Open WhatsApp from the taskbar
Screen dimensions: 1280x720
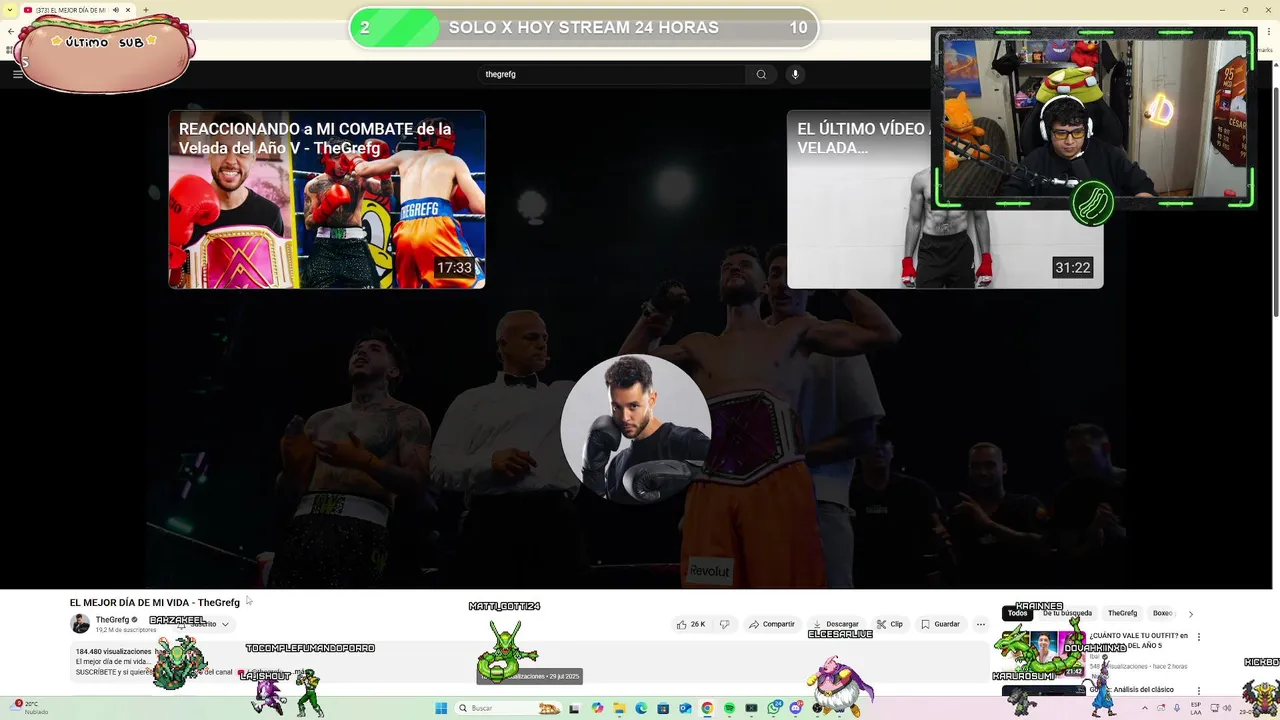point(774,708)
